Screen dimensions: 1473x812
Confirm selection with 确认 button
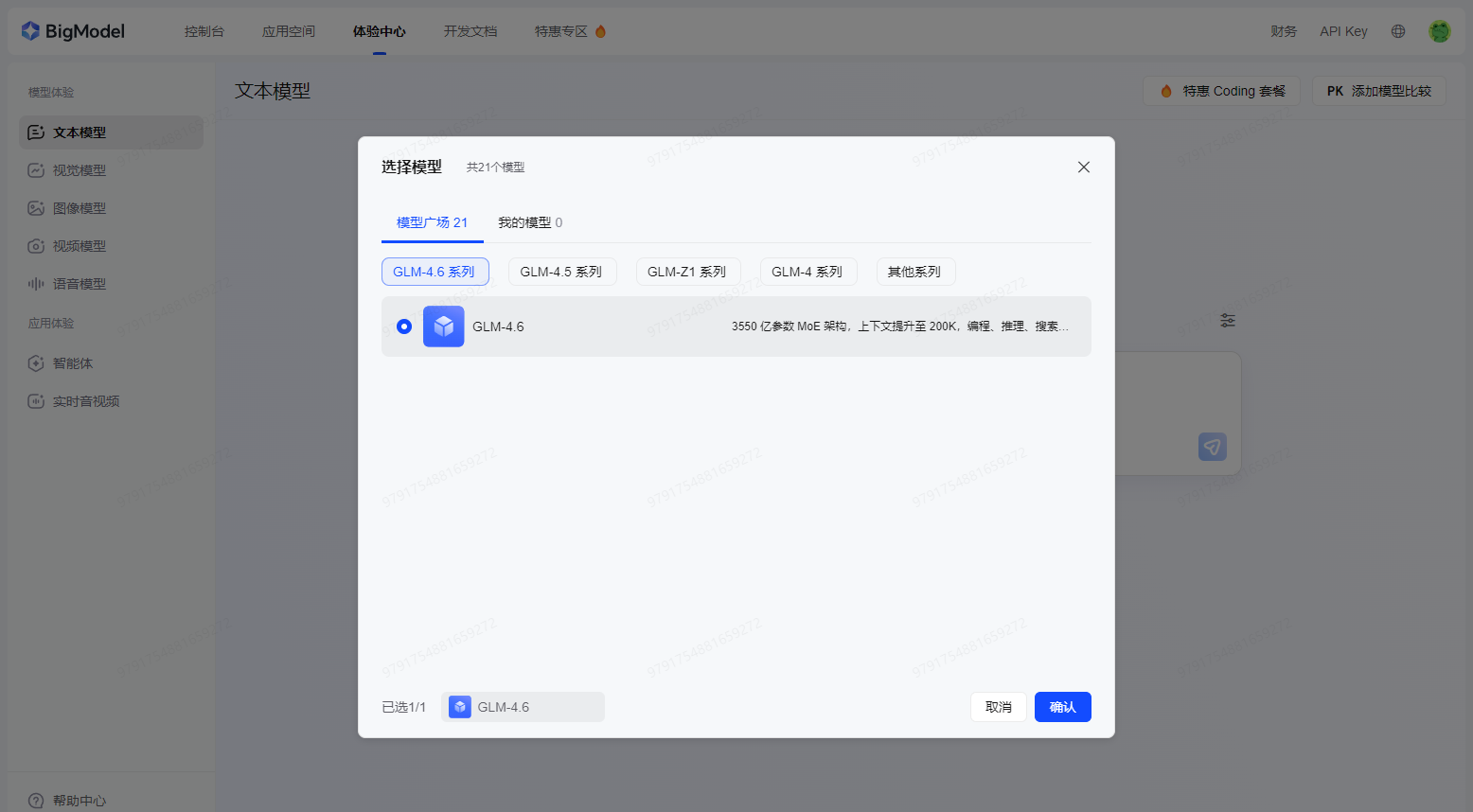click(x=1063, y=707)
